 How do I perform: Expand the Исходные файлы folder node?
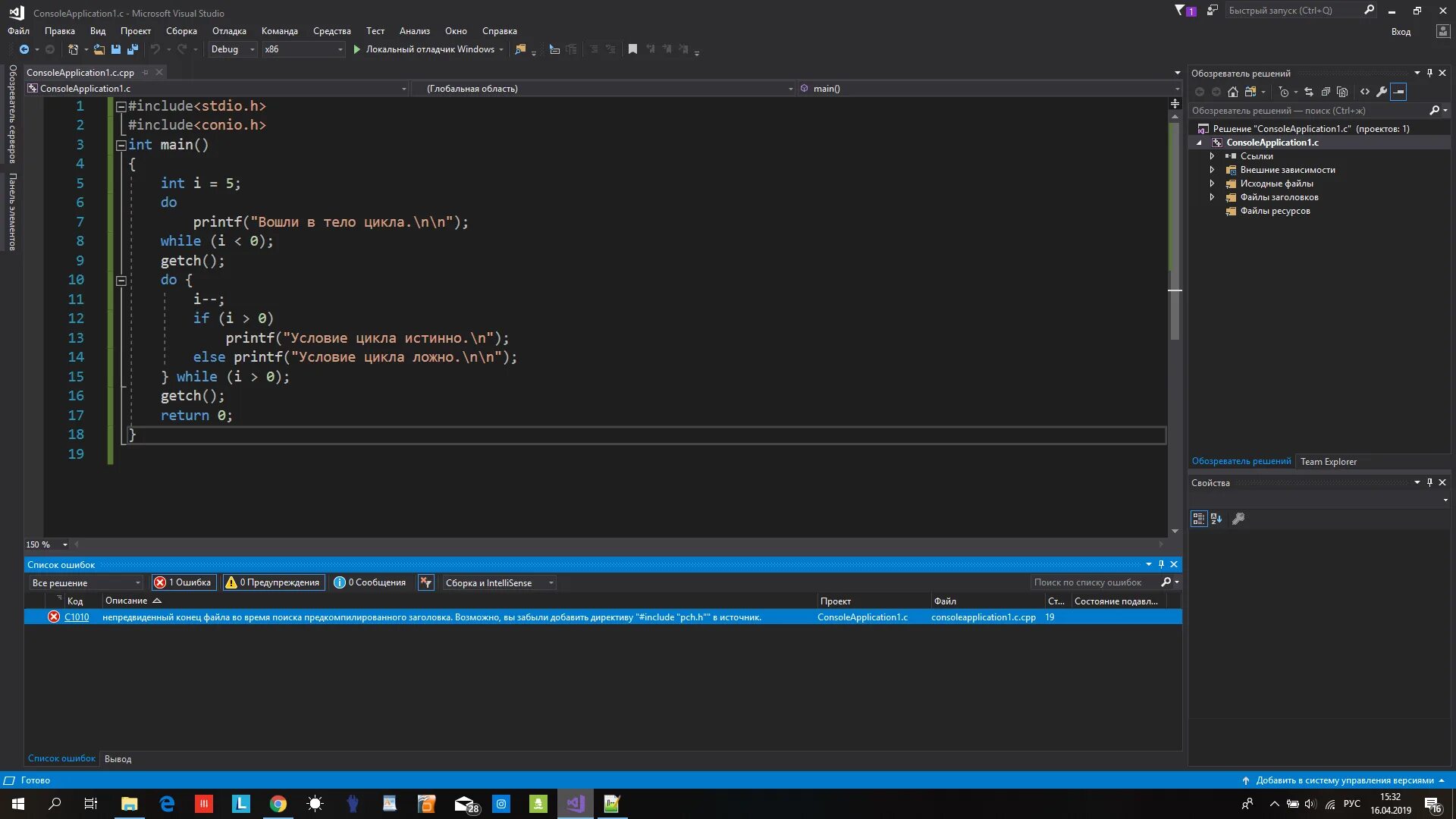(x=1212, y=184)
